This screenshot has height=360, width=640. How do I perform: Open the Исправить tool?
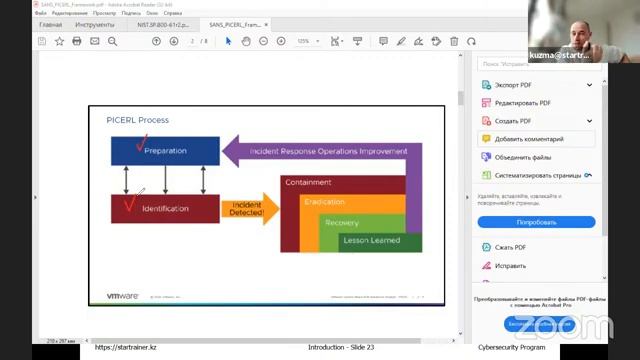click(x=510, y=266)
